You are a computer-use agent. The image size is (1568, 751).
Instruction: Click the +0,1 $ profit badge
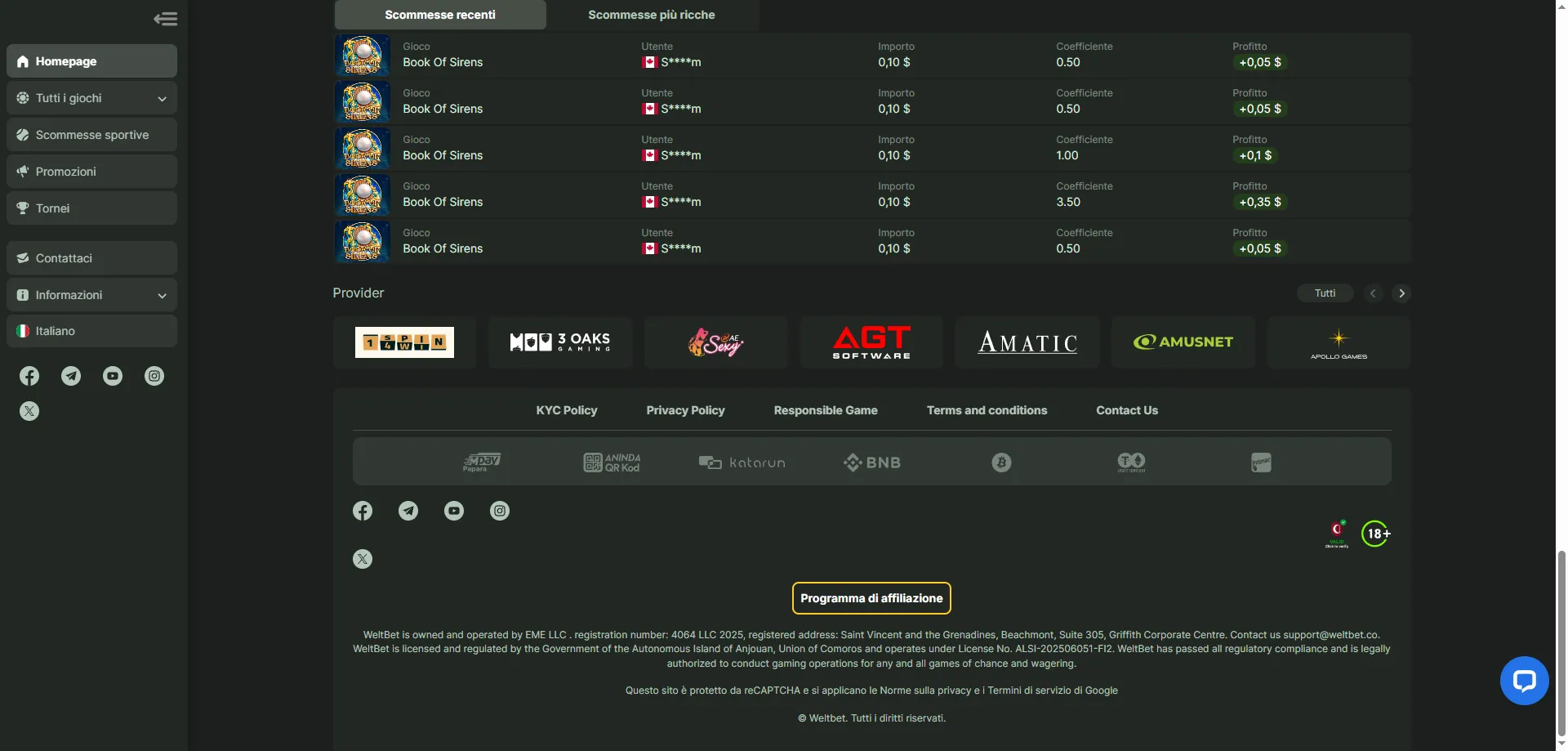(x=1255, y=155)
